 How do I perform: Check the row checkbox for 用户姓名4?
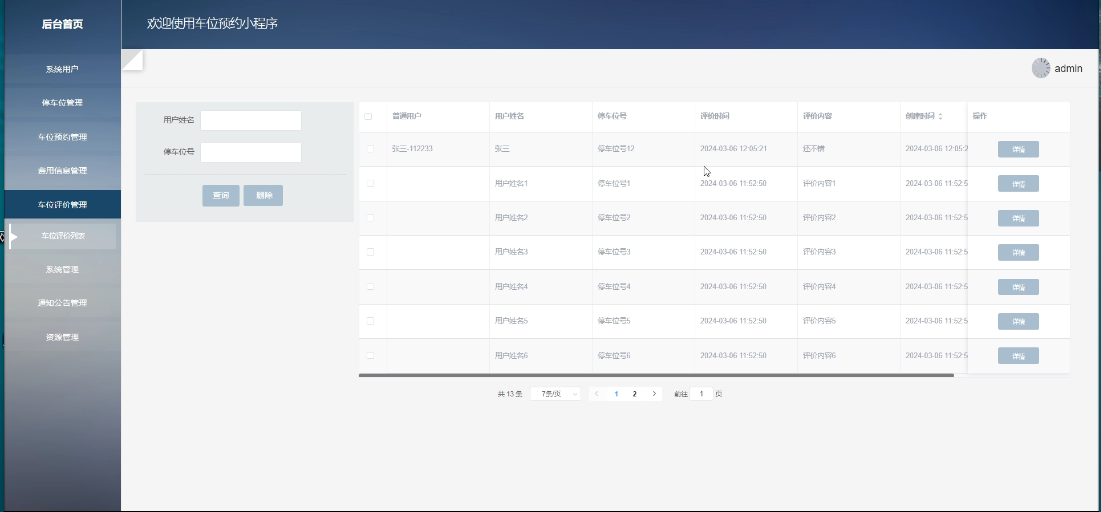370,287
